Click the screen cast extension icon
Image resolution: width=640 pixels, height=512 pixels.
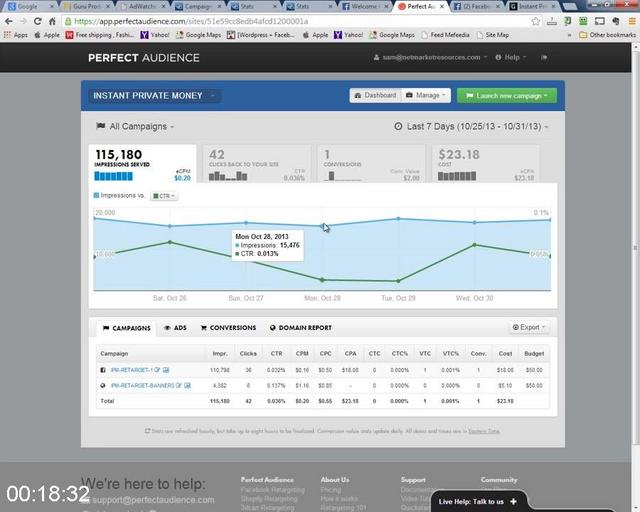pos(600,21)
